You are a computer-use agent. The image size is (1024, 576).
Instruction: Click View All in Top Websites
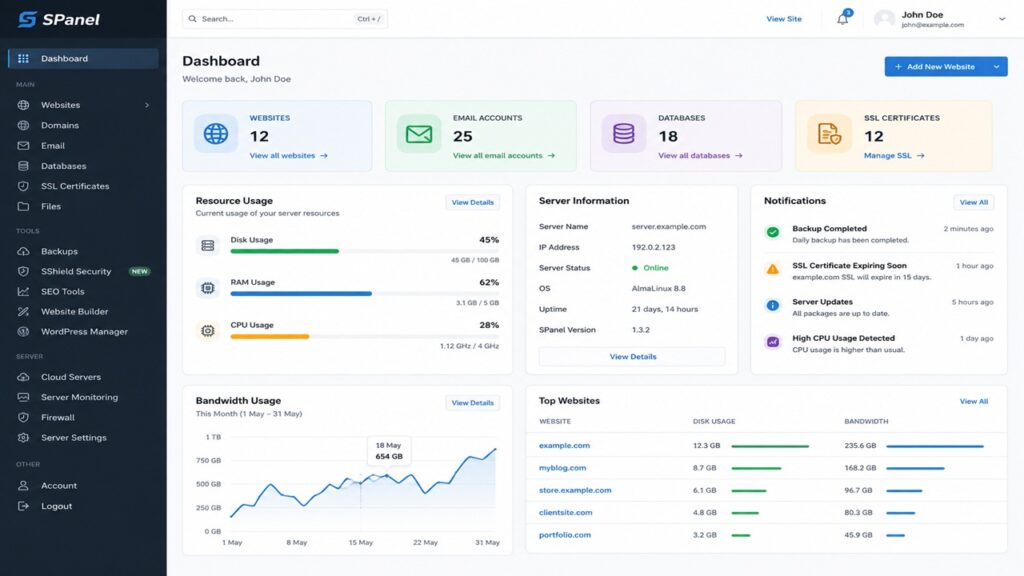[974, 401]
